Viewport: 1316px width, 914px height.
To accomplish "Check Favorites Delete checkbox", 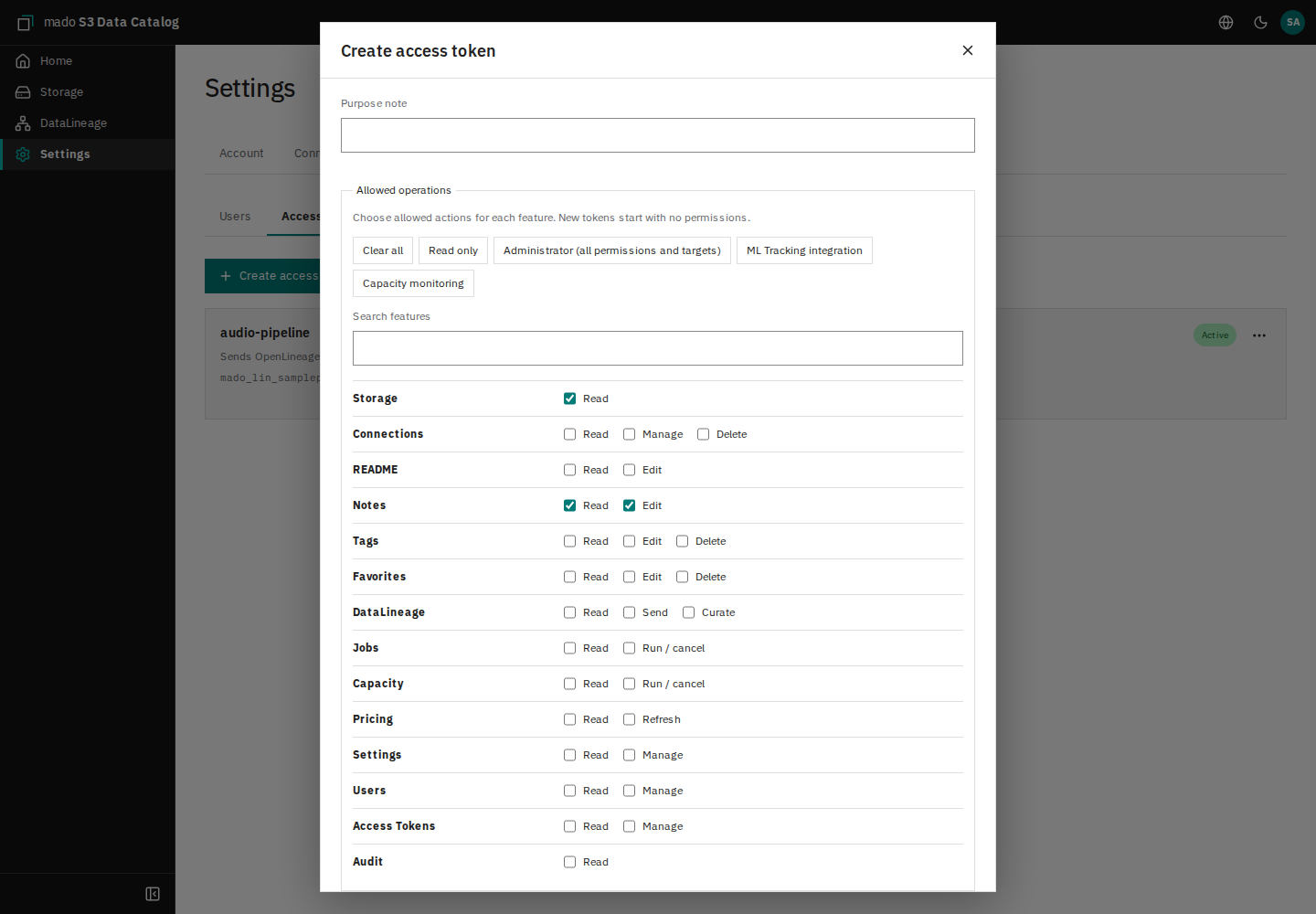I will (682, 577).
